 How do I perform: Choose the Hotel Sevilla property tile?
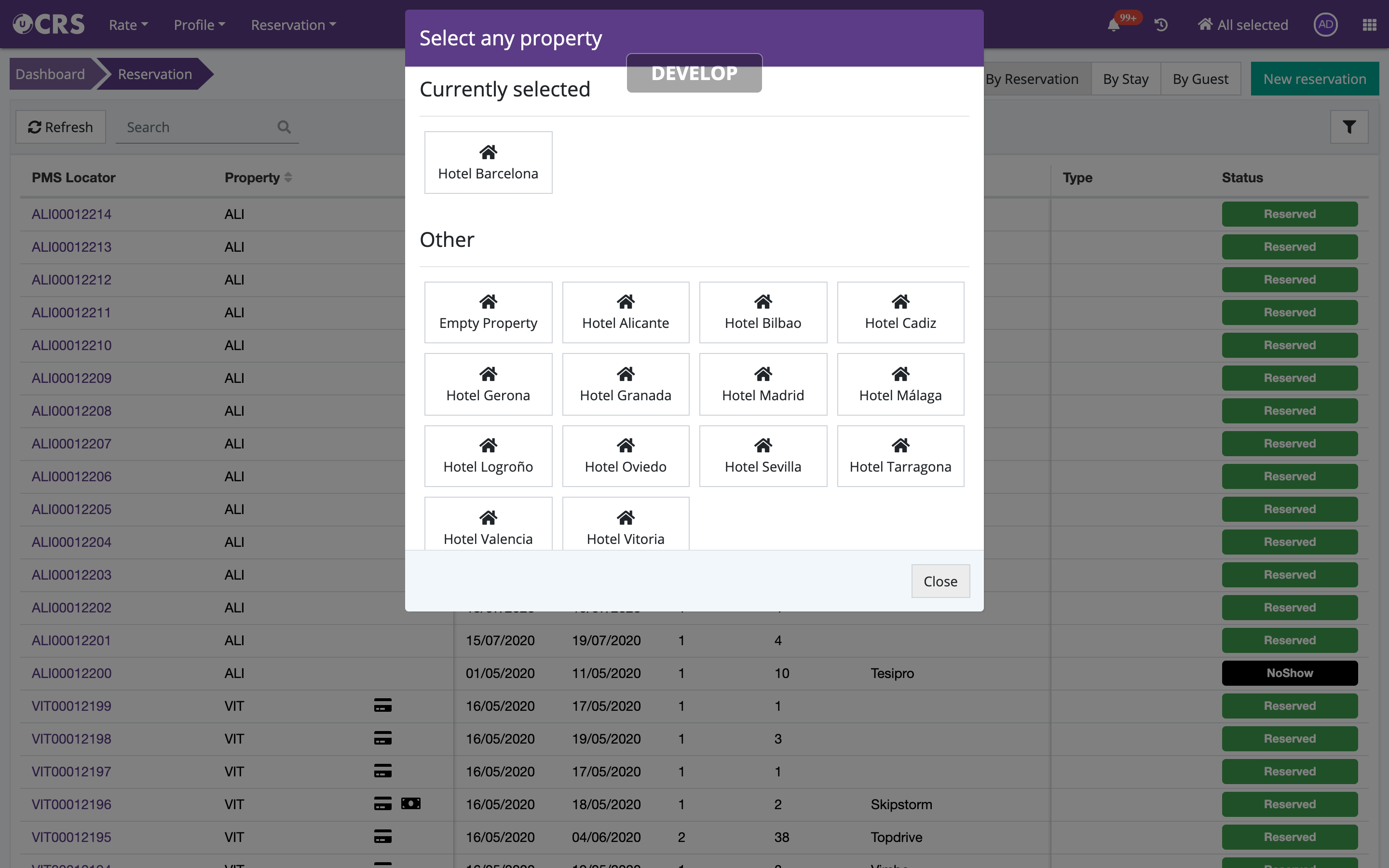tap(762, 456)
